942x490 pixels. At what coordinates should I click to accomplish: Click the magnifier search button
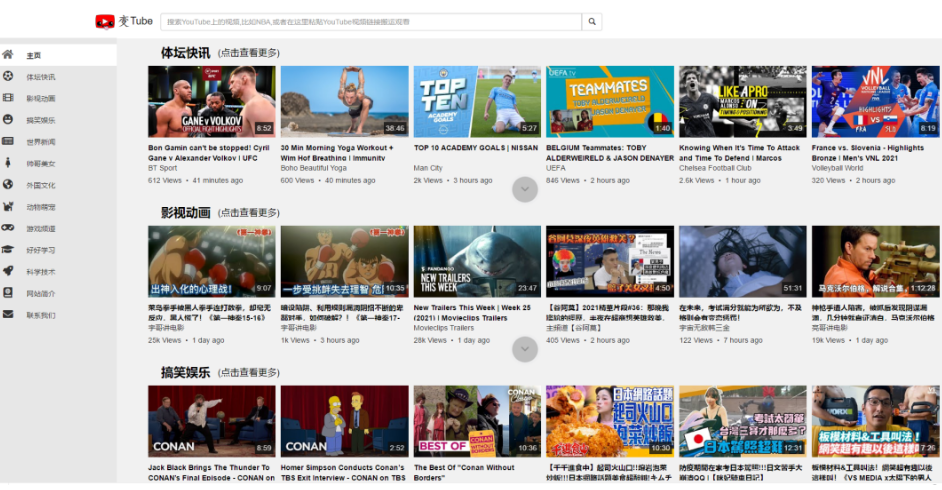click(x=592, y=22)
